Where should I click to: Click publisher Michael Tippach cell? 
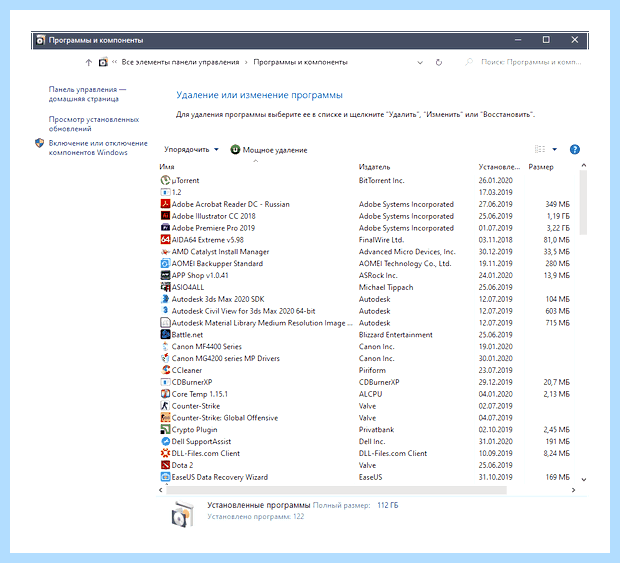click(386, 287)
